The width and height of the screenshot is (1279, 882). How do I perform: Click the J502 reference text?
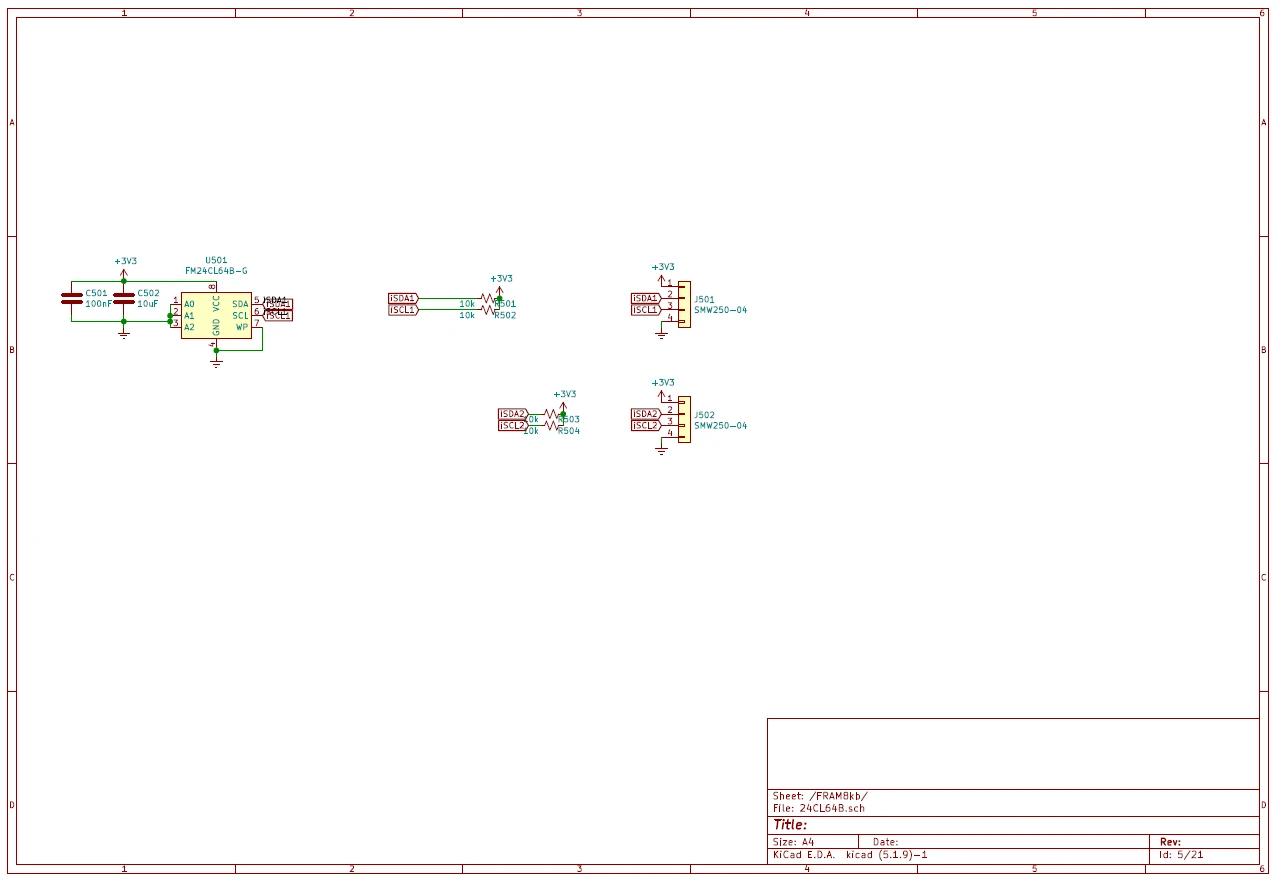pos(705,415)
